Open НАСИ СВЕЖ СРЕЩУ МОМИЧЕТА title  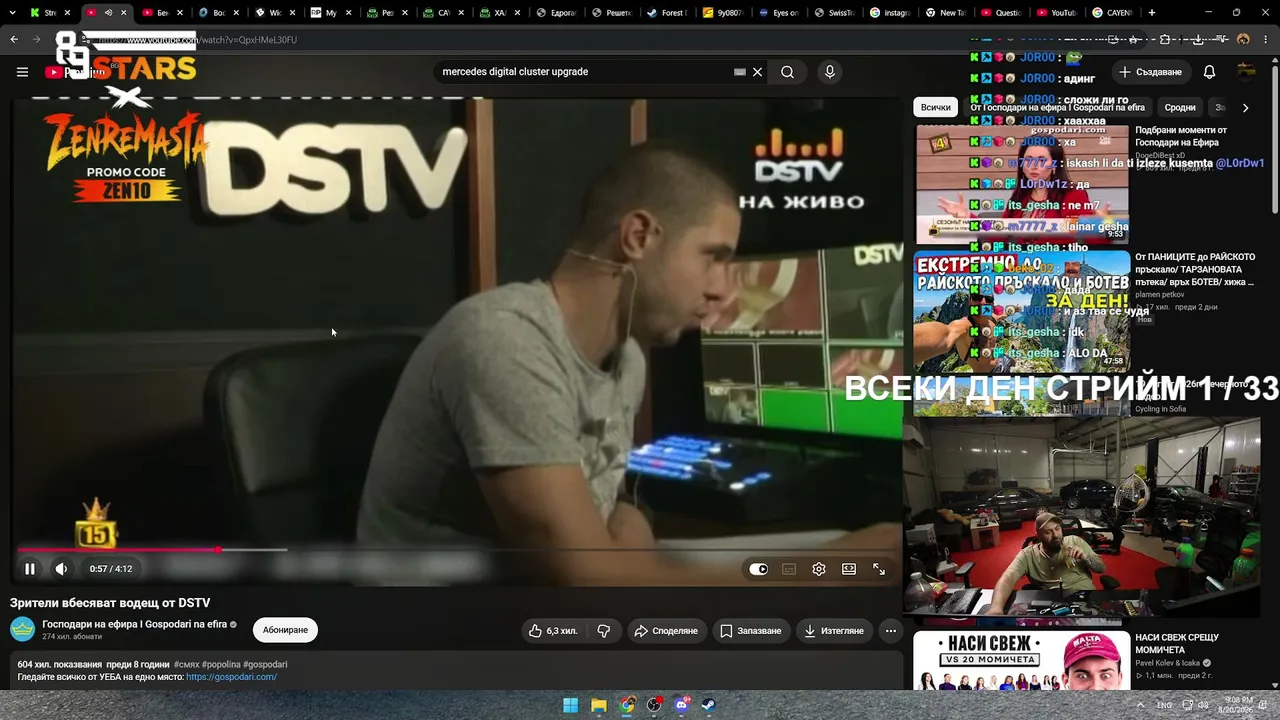click(1177, 643)
